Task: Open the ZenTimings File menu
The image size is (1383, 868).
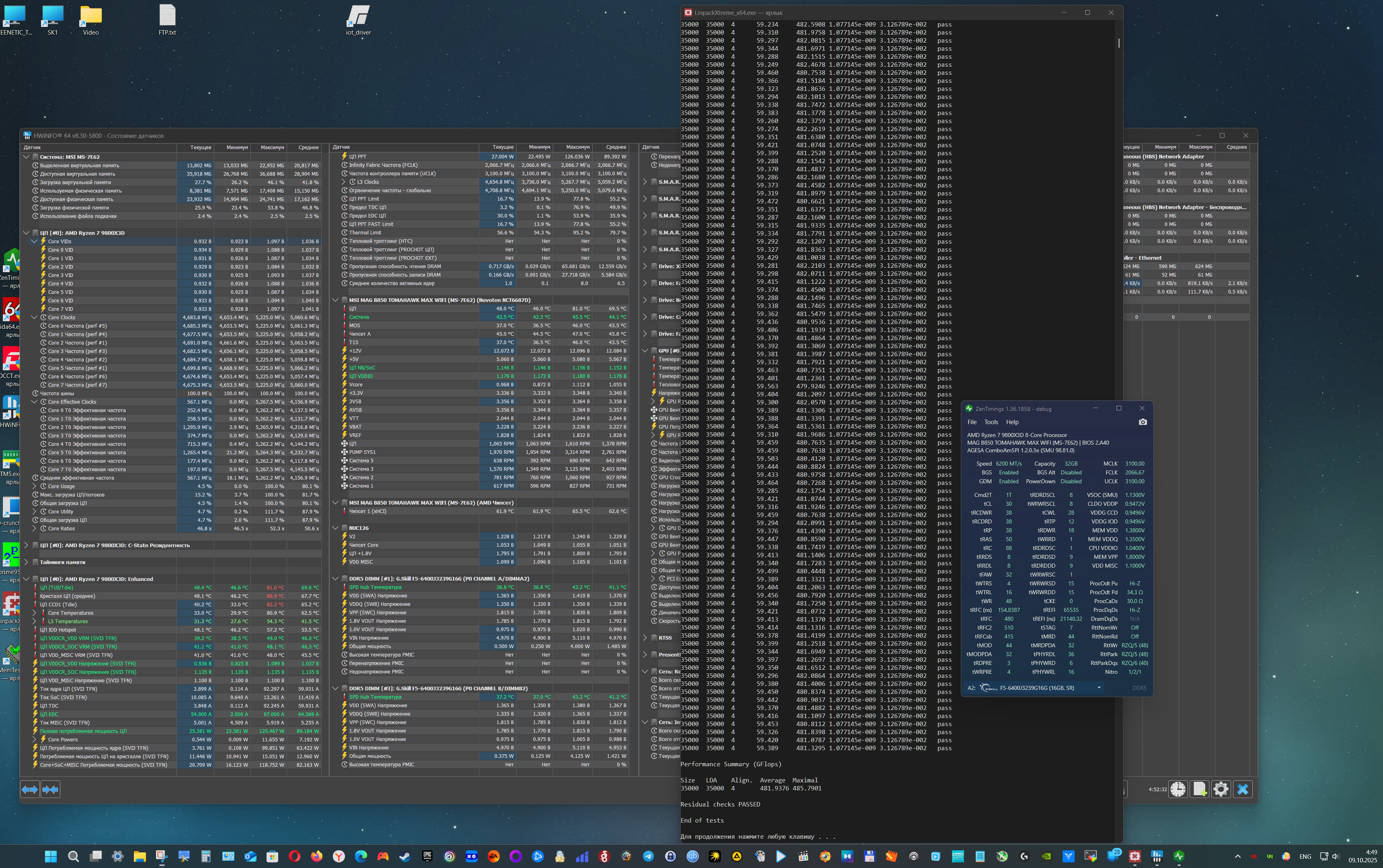Action: tap(971, 422)
